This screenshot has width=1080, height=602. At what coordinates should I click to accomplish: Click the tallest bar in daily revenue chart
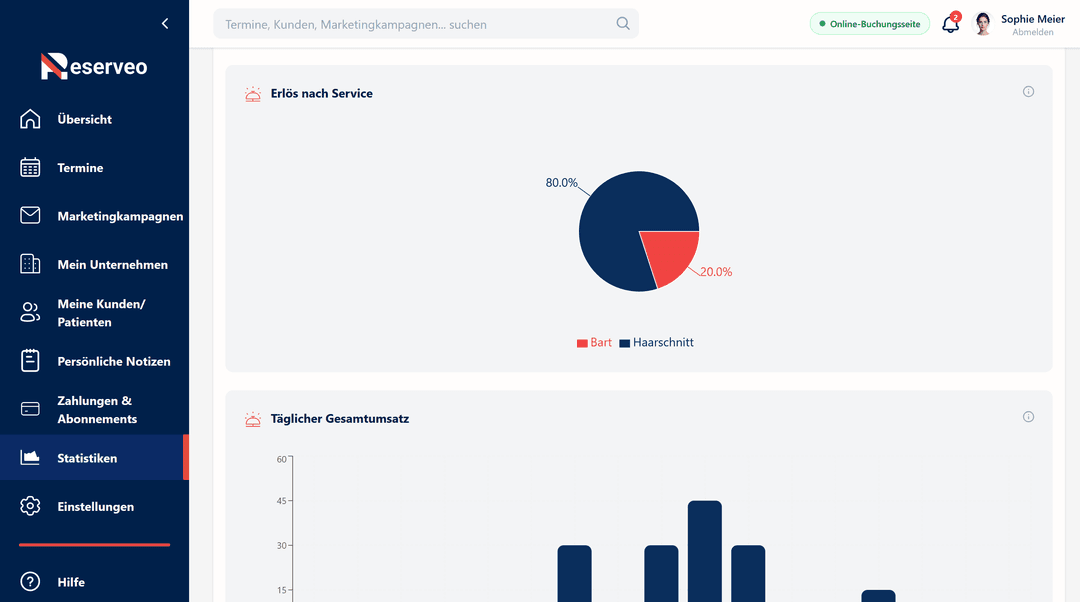click(x=705, y=551)
